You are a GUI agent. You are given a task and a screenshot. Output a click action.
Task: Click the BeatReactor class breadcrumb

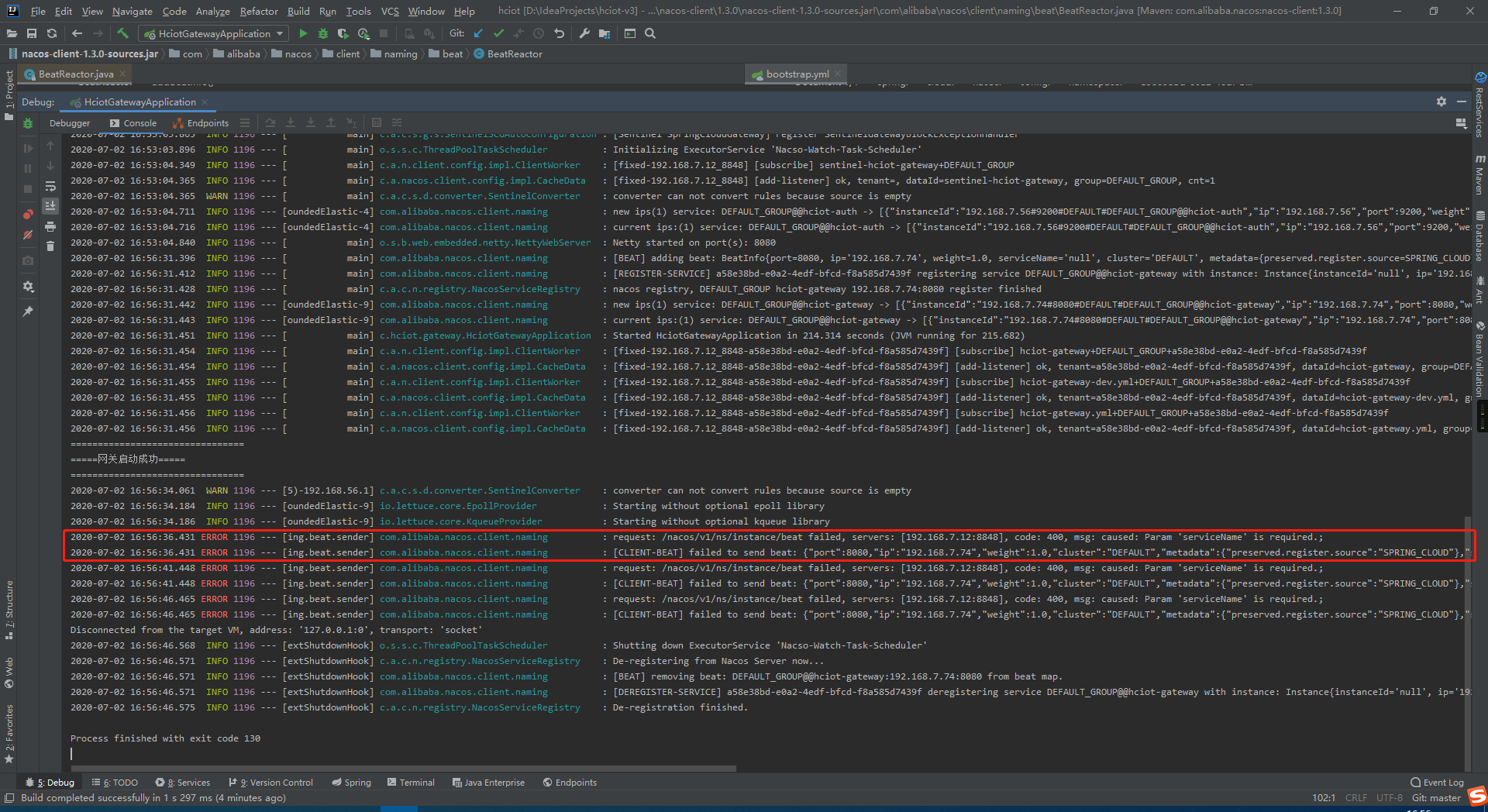coord(508,54)
